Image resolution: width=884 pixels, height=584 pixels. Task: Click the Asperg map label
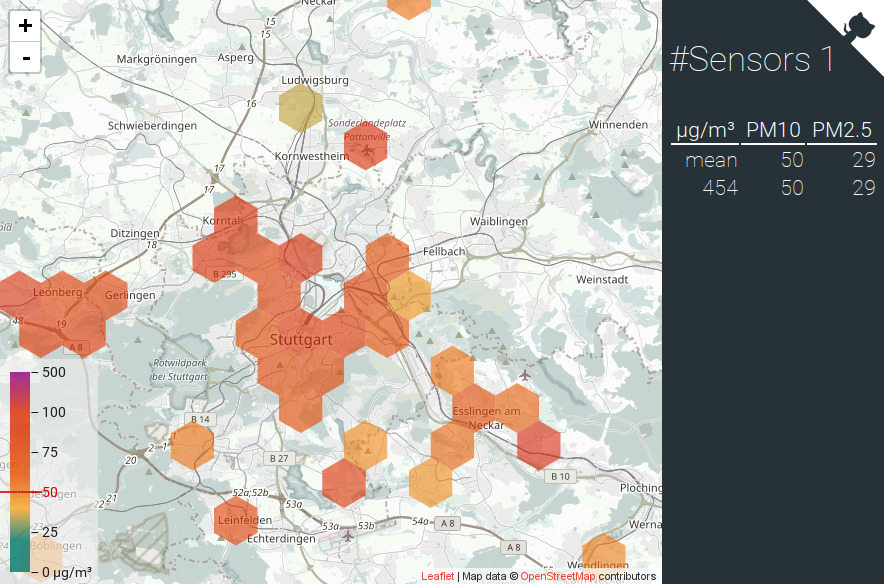click(236, 57)
